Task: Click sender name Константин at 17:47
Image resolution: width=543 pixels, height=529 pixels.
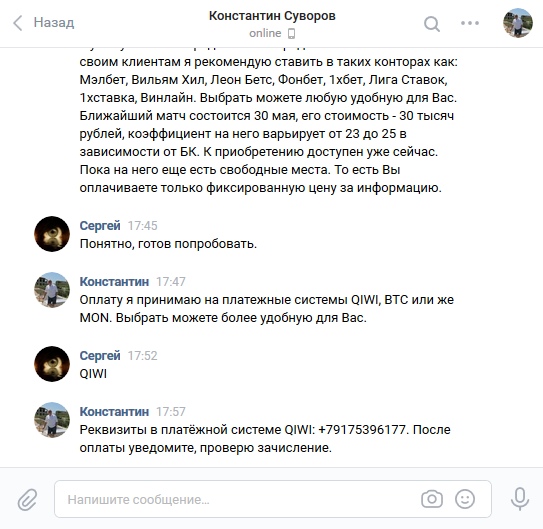Action: [114, 282]
